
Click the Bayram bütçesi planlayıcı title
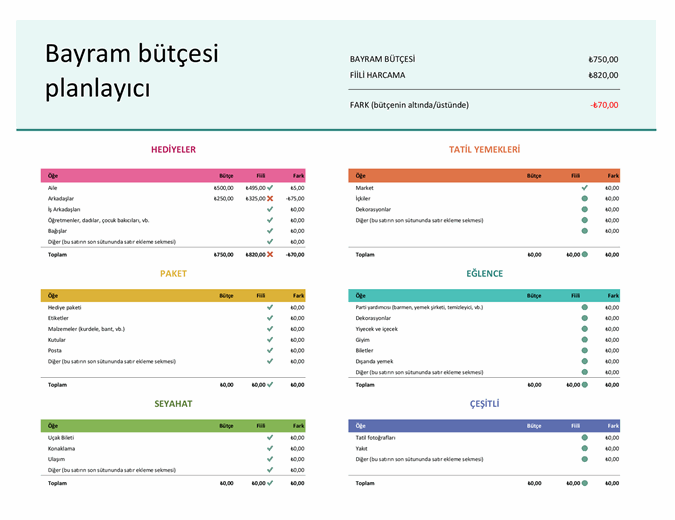(131, 71)
